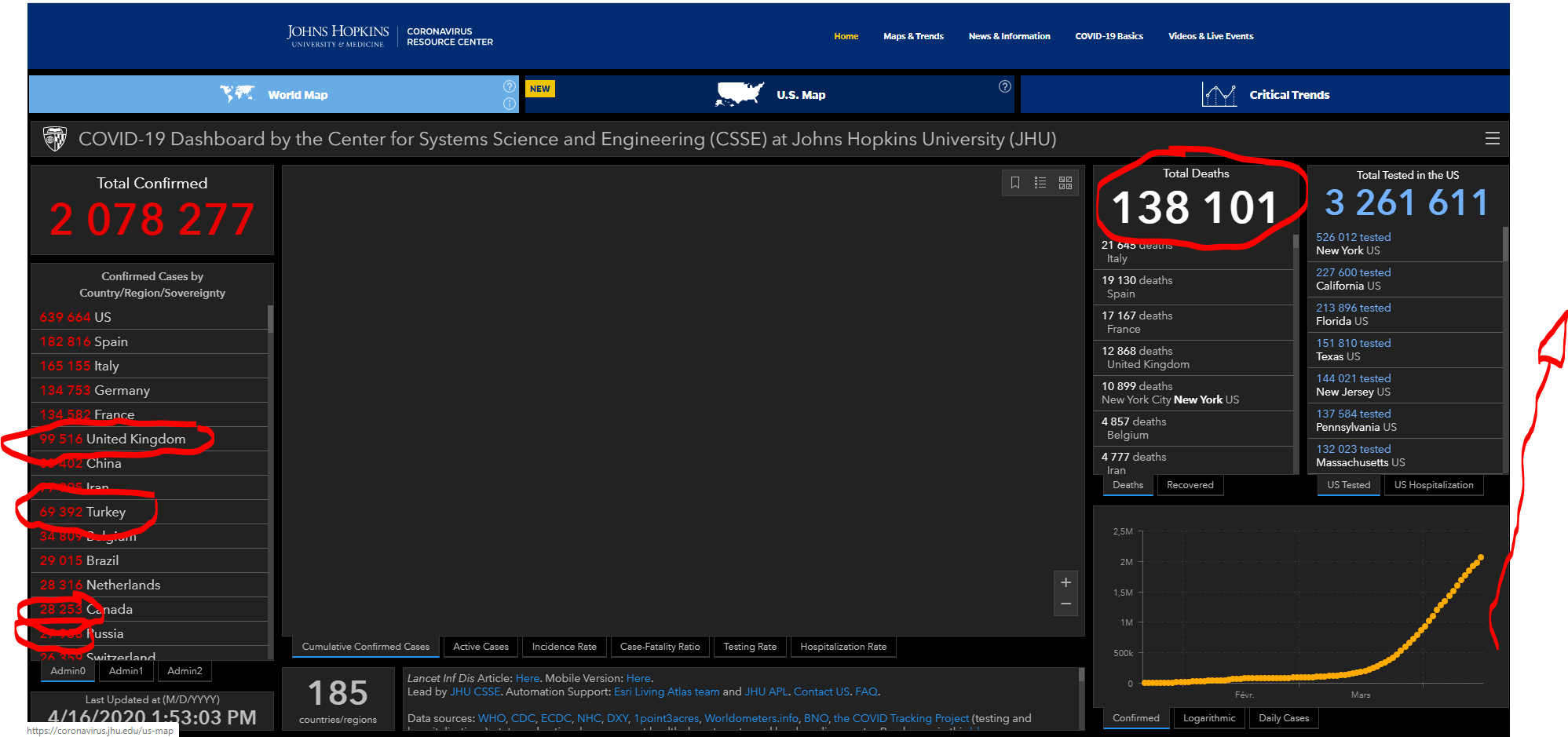The image size is (1568, 737).
Task: Open the Mobile Version Here link
Action: coord(638,678)
